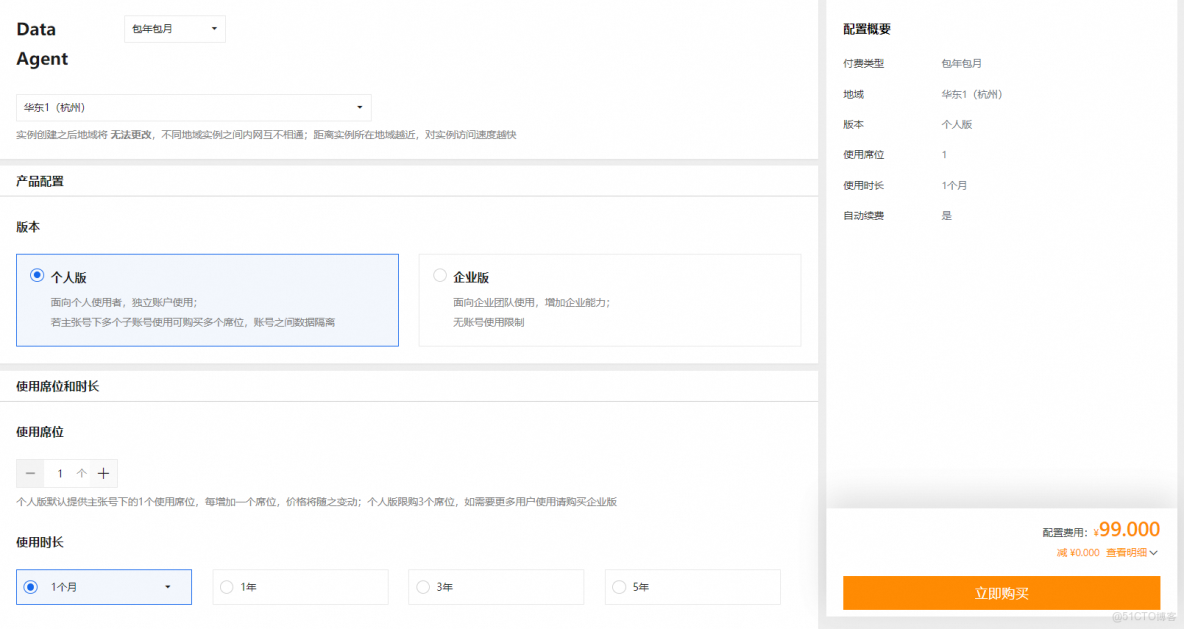Click the caret on the 包年包月 selector

pyautogui.click(x=212, y=28)
